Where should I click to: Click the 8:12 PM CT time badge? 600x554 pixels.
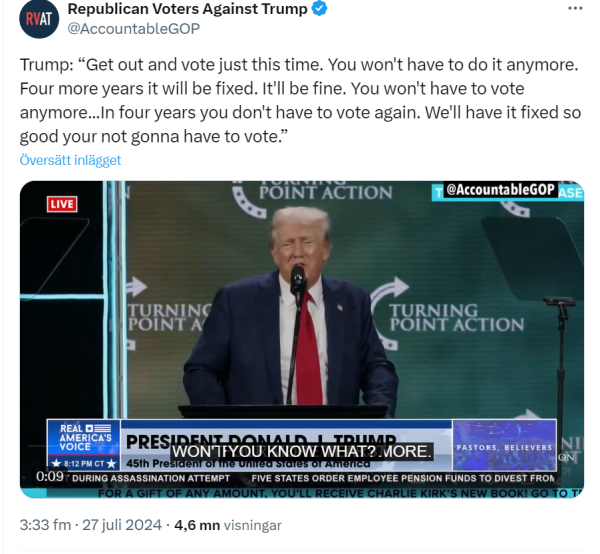pyautogui.click(x=84, y=464)
